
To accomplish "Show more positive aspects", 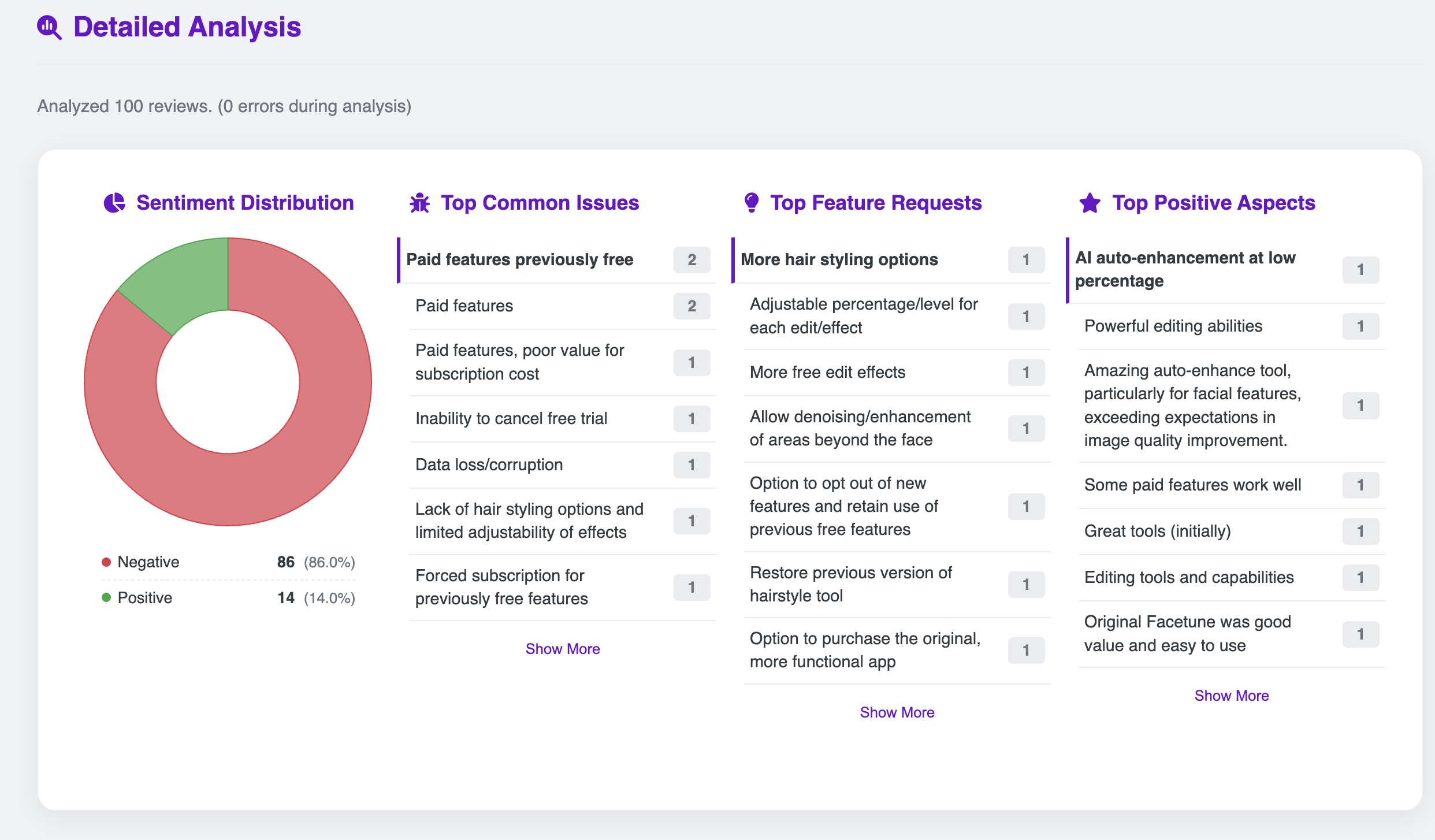I will (1231, 696).
